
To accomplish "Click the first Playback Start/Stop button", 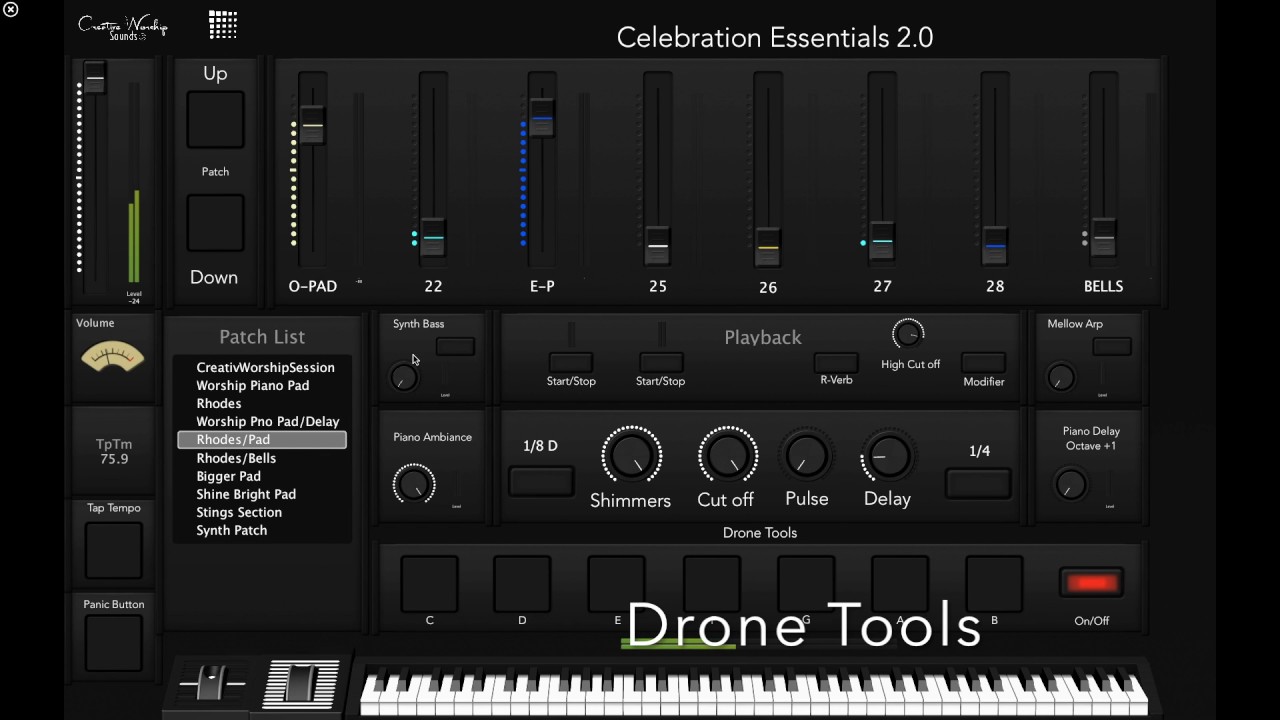I will coord(571,362).
